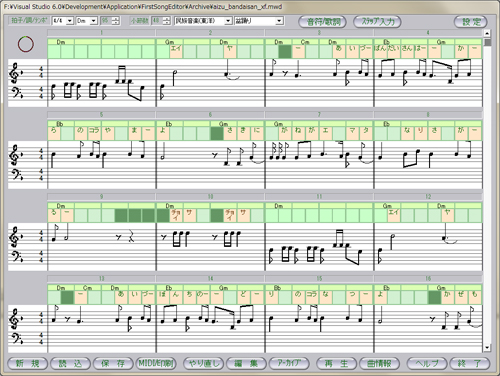Save the song with 保存 button
The width and height of the screenshot is (500, 376).
pyautogui.click(x=113, y=363)
